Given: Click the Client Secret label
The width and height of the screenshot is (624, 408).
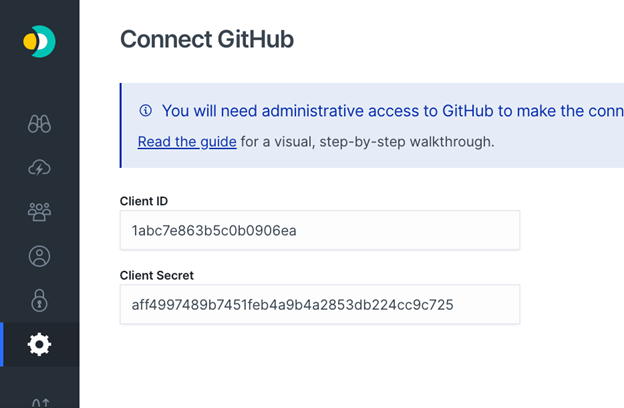Looking at the screenshot, I should [x=156, y=275].
